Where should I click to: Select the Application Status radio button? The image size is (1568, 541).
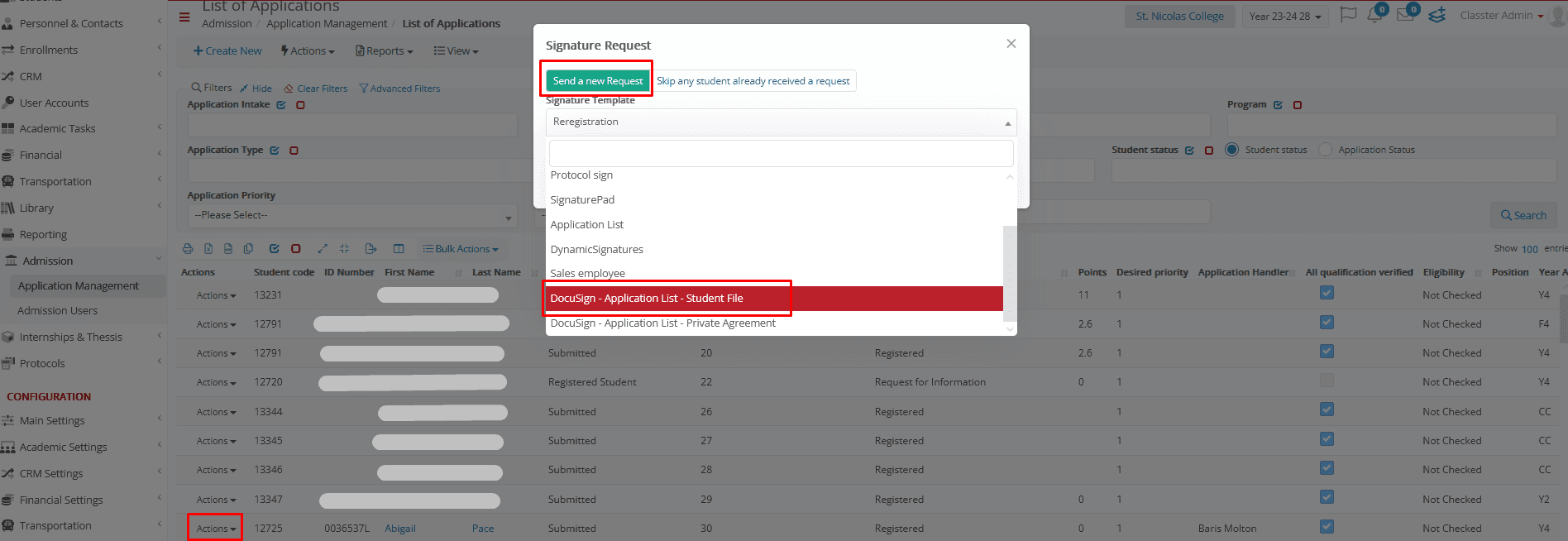[1325, 150]
